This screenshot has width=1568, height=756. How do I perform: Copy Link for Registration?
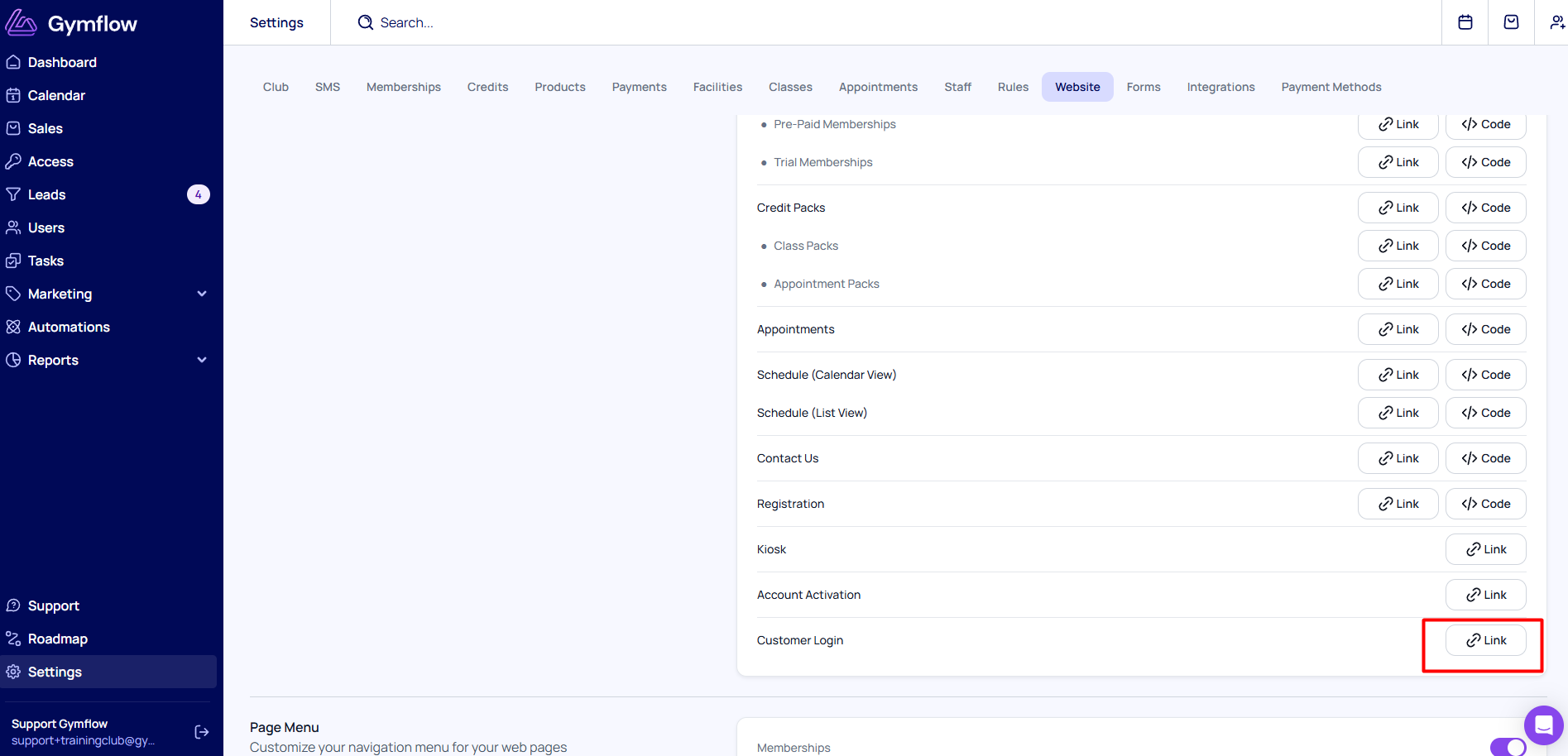click(x=1398, y=504)
